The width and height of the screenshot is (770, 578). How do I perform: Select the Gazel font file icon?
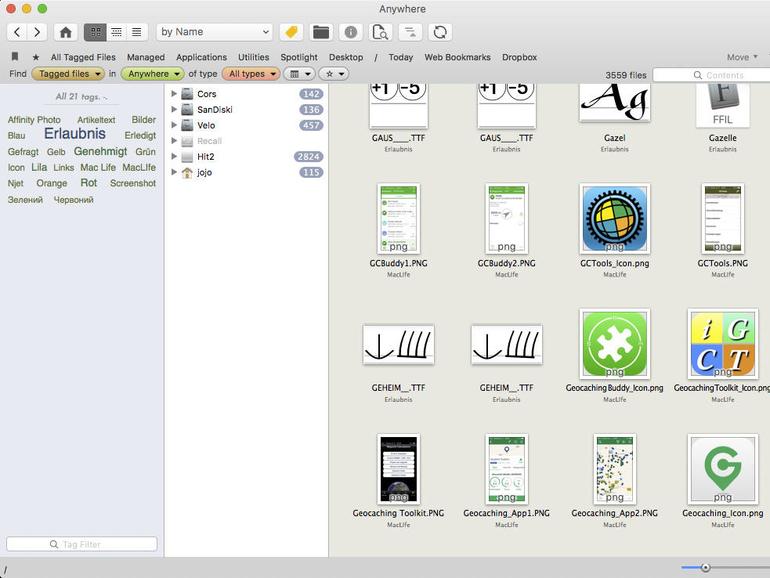pos(614,103)
